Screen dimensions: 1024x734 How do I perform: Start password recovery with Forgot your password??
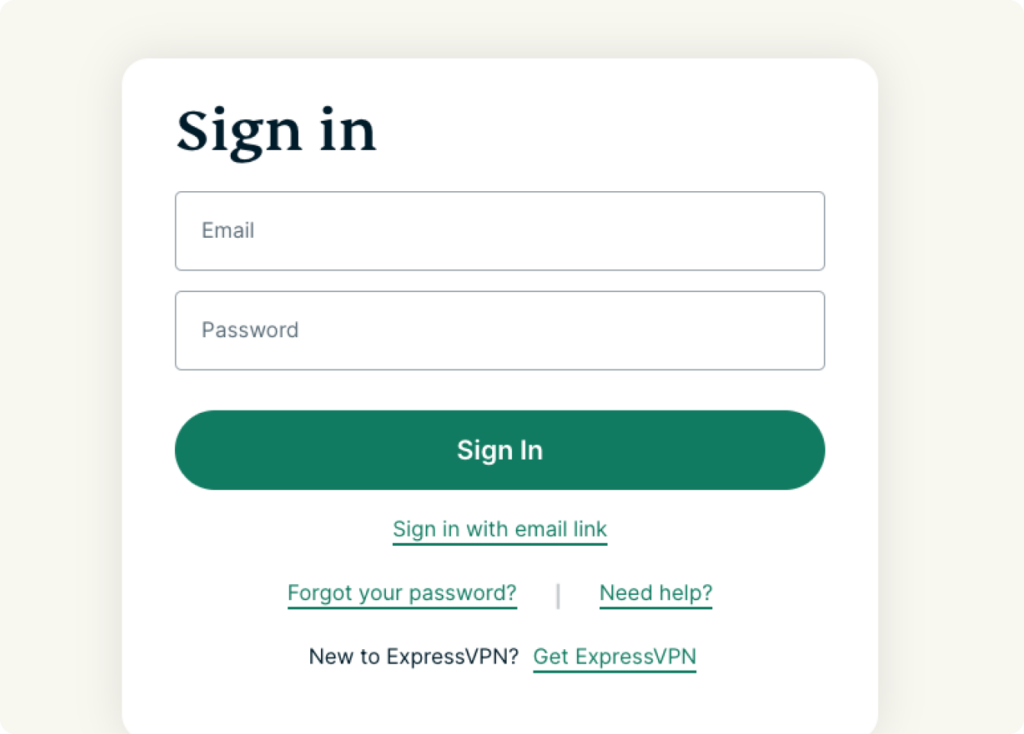[402, 592]
